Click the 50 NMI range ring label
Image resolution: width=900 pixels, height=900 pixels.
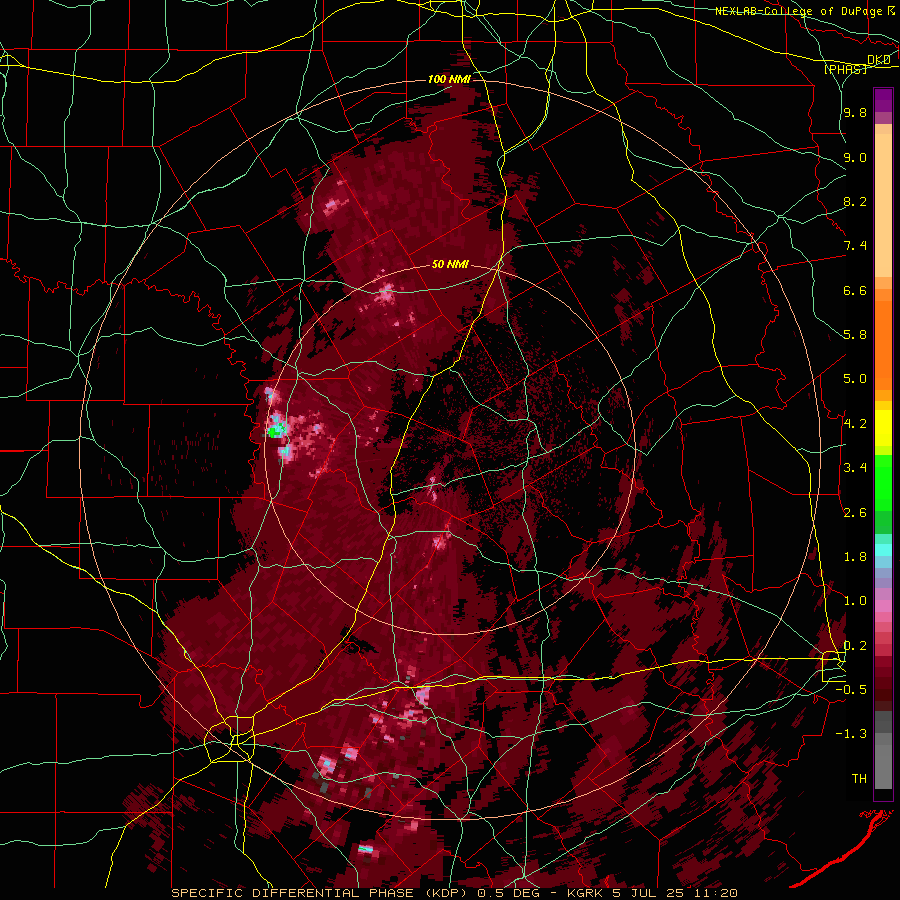coord(450,265)
